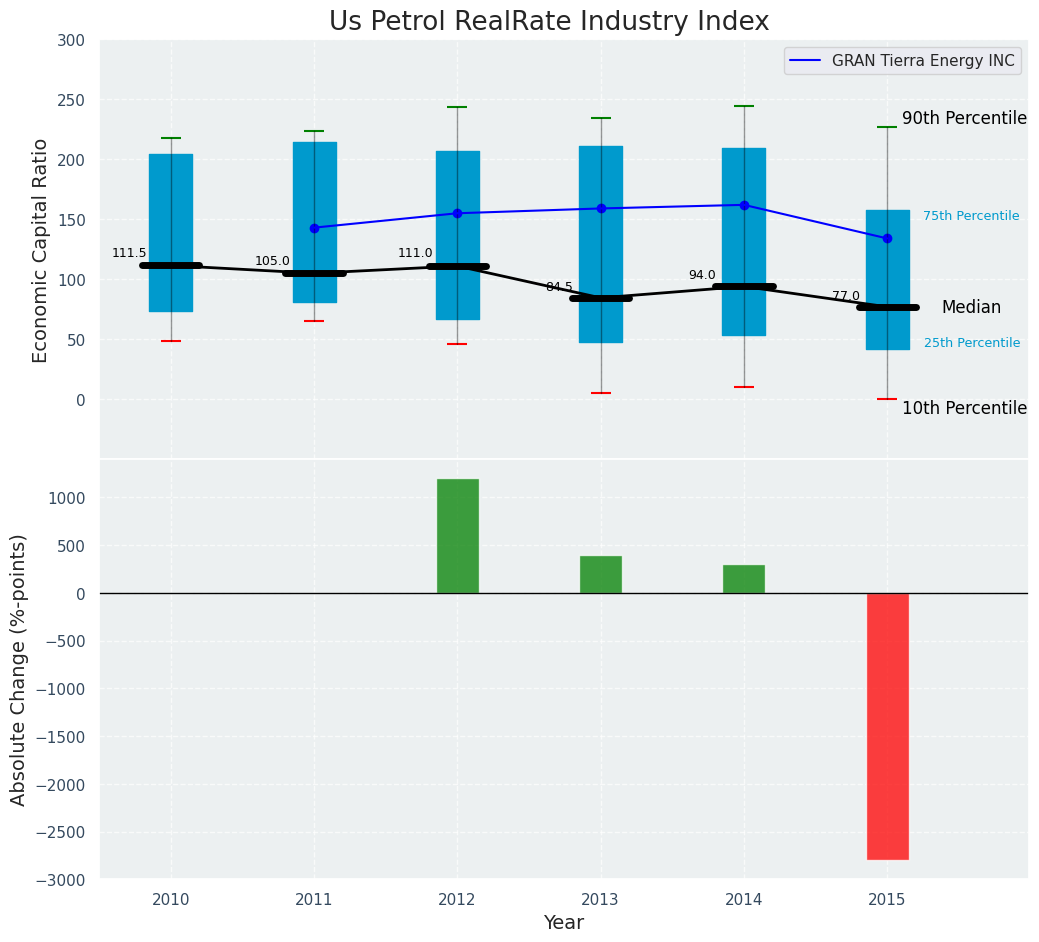This screenshot has width=1039, height=942.
Task: Click the 77.0 median value label
Action: pos(846,296)
